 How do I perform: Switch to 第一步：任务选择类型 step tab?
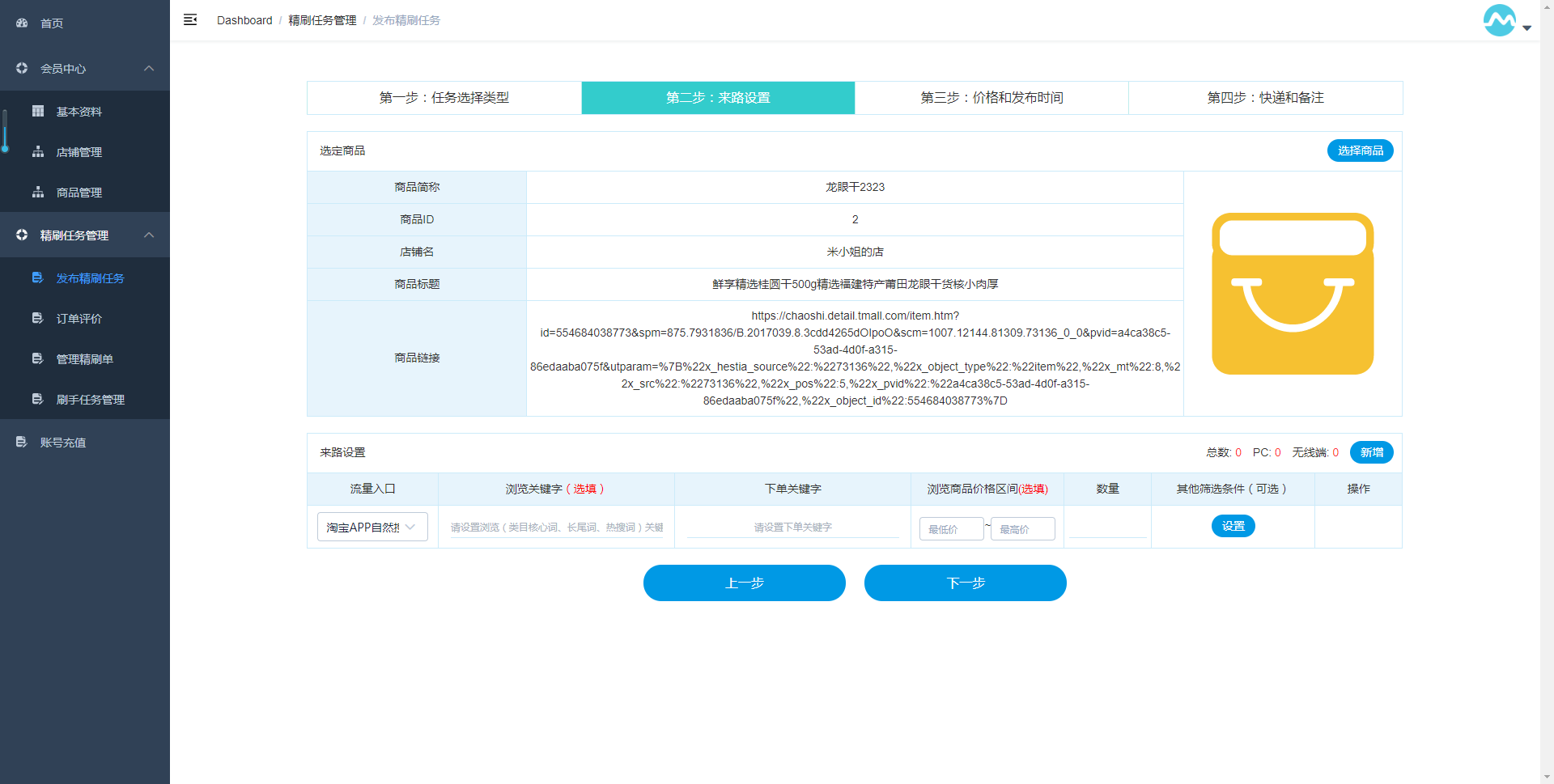[x=444, y=98]
